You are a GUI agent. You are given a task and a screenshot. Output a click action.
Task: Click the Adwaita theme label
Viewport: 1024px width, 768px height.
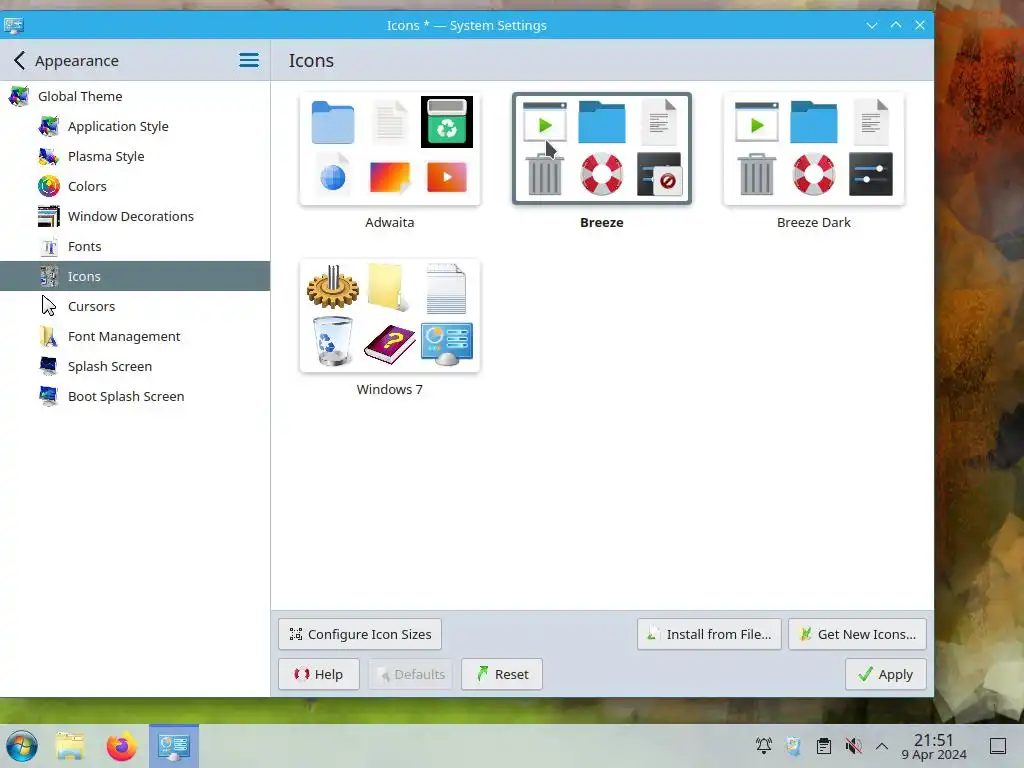click(390, 222)
